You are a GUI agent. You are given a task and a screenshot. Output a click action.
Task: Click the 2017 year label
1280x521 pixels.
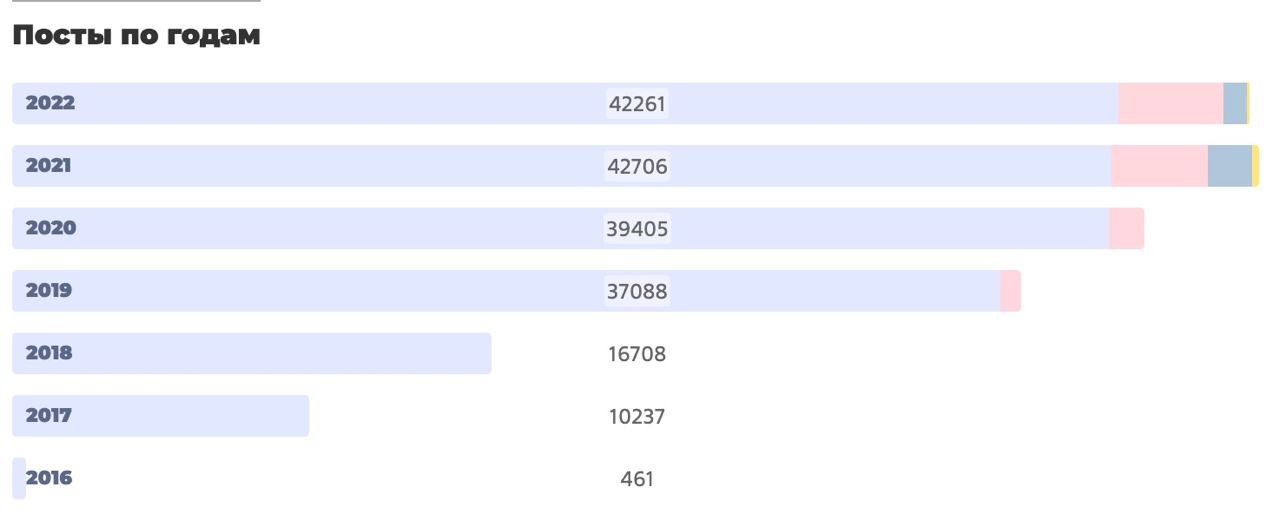pyautogui.click(x=50, y=415)
